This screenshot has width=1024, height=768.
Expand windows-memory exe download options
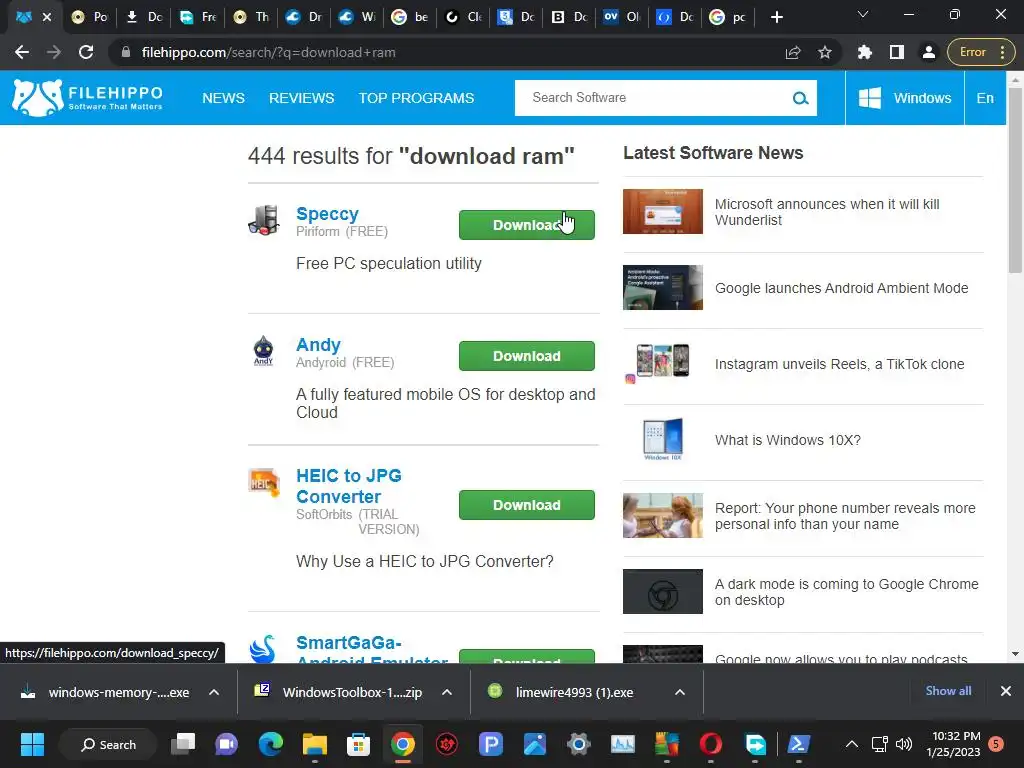[214, 692]
